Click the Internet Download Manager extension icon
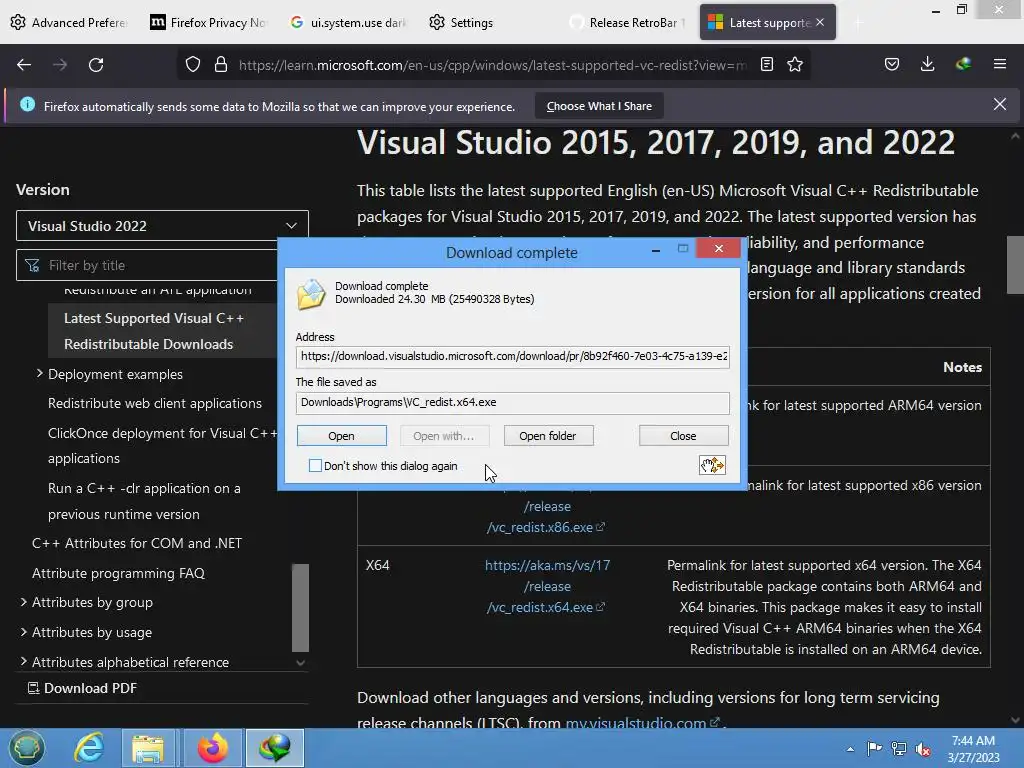This screenshot has width=1024, height=768. (963, 64)
